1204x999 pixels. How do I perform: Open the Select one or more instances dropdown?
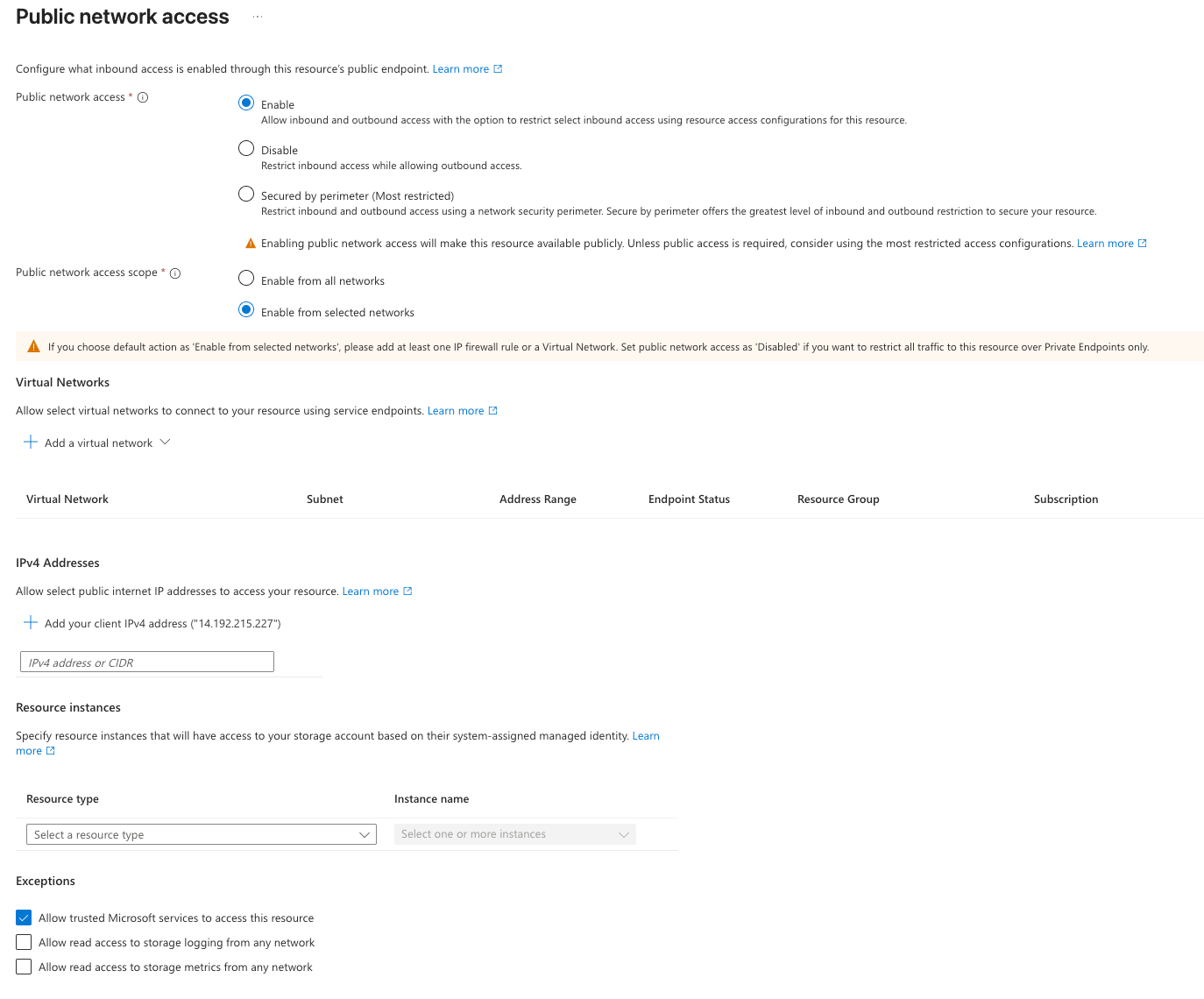coord(514,834)
